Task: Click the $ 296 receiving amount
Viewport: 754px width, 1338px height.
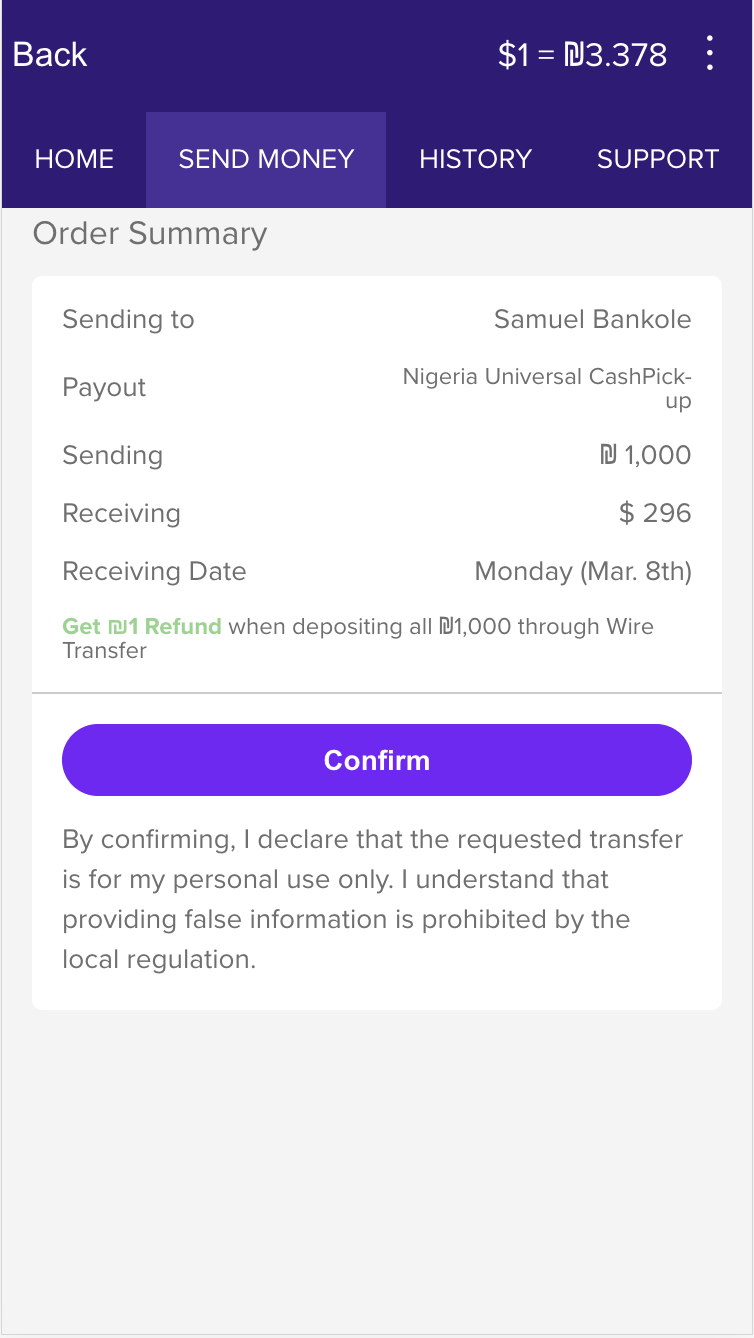Action: (655, 514)
